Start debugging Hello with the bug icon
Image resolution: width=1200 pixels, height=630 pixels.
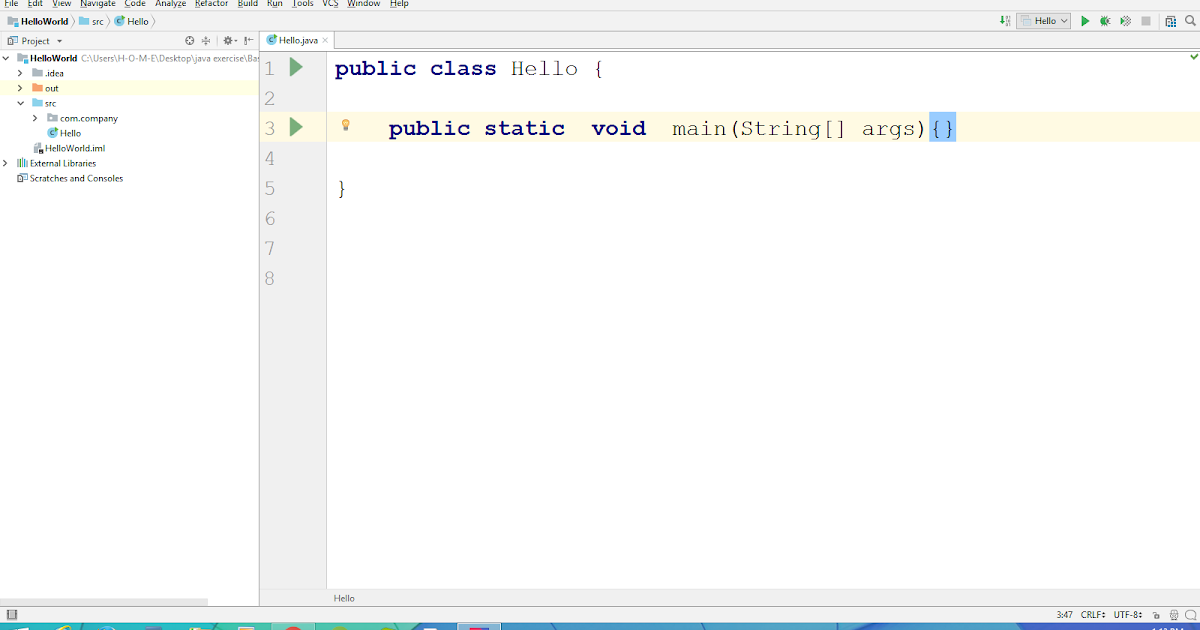1106,20
